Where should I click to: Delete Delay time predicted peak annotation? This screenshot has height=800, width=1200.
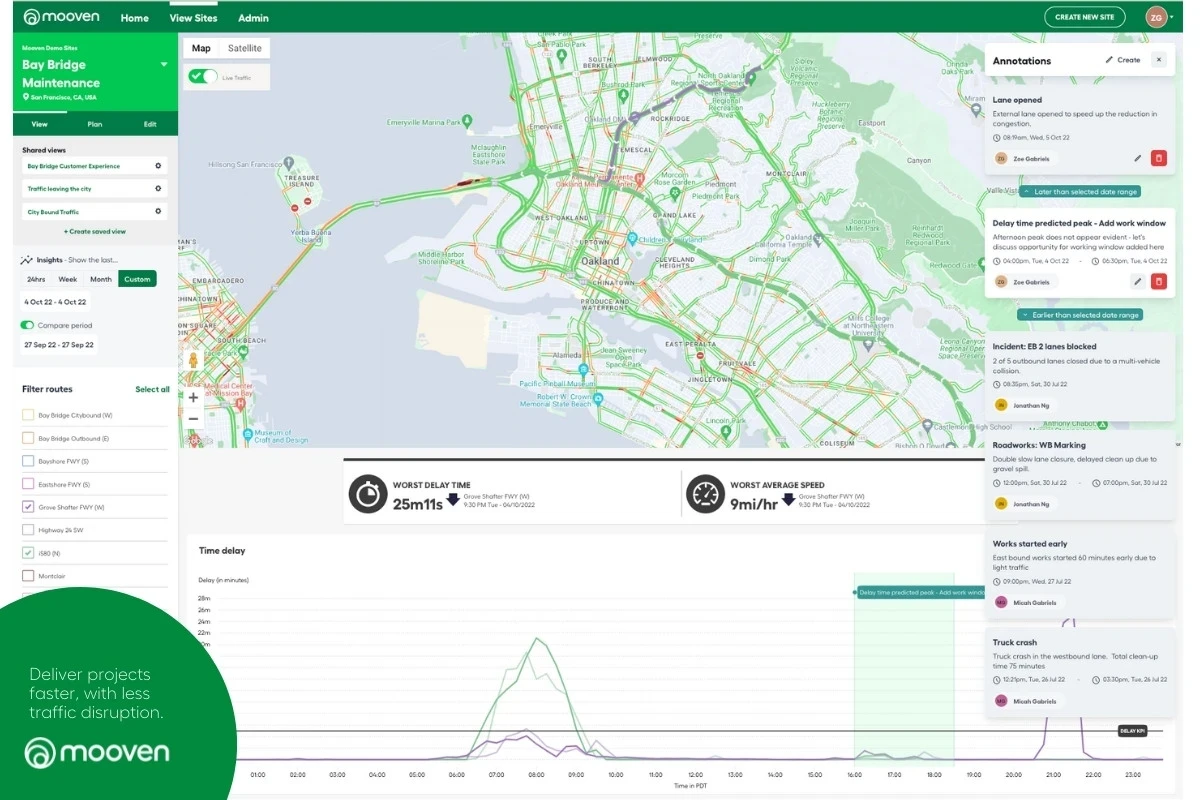[1159, 282]
